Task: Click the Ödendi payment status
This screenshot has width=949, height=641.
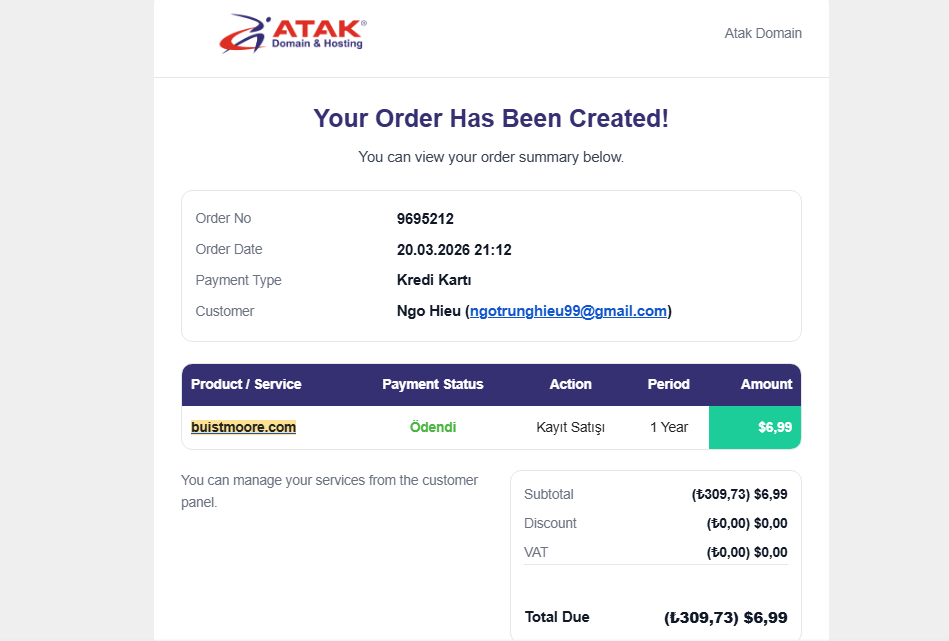Action: coord(433,427)
